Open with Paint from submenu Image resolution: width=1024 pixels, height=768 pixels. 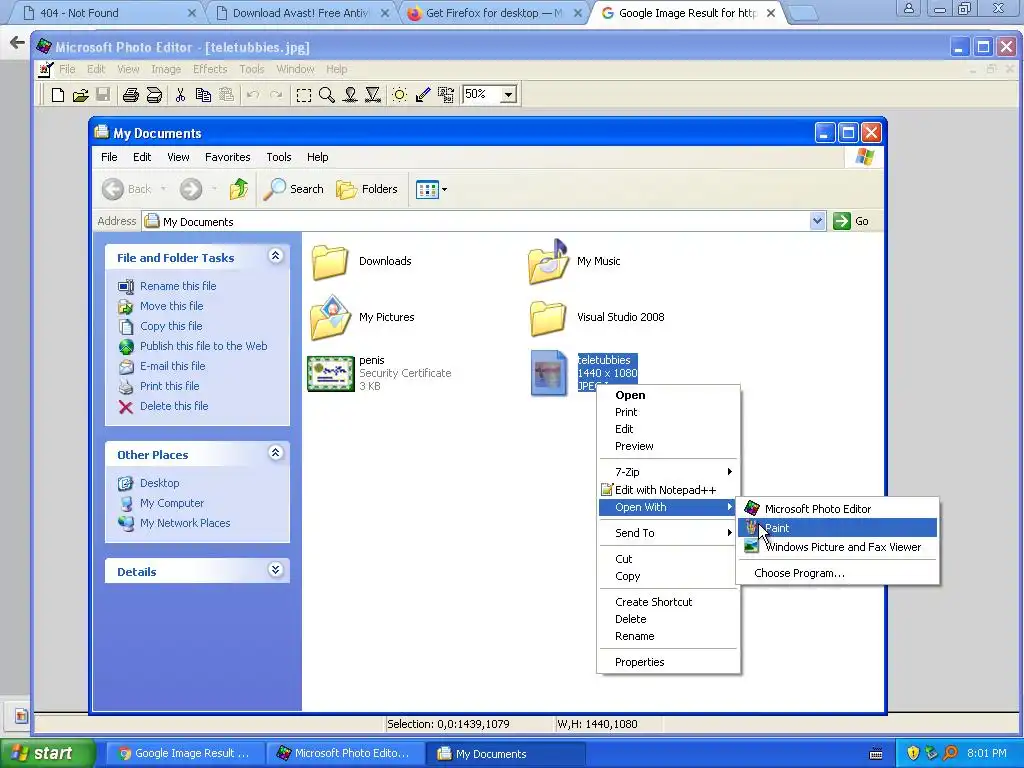pos(838,528)
